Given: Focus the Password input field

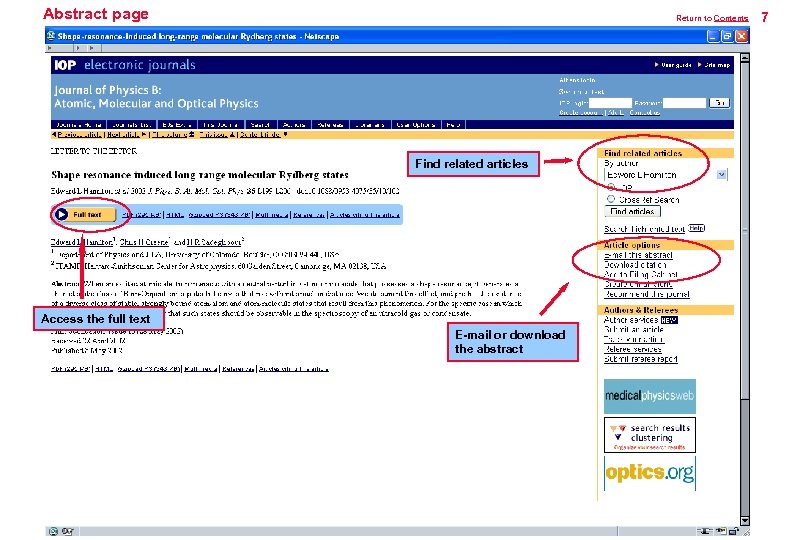Looking at the screenshot, I should 684,103.
